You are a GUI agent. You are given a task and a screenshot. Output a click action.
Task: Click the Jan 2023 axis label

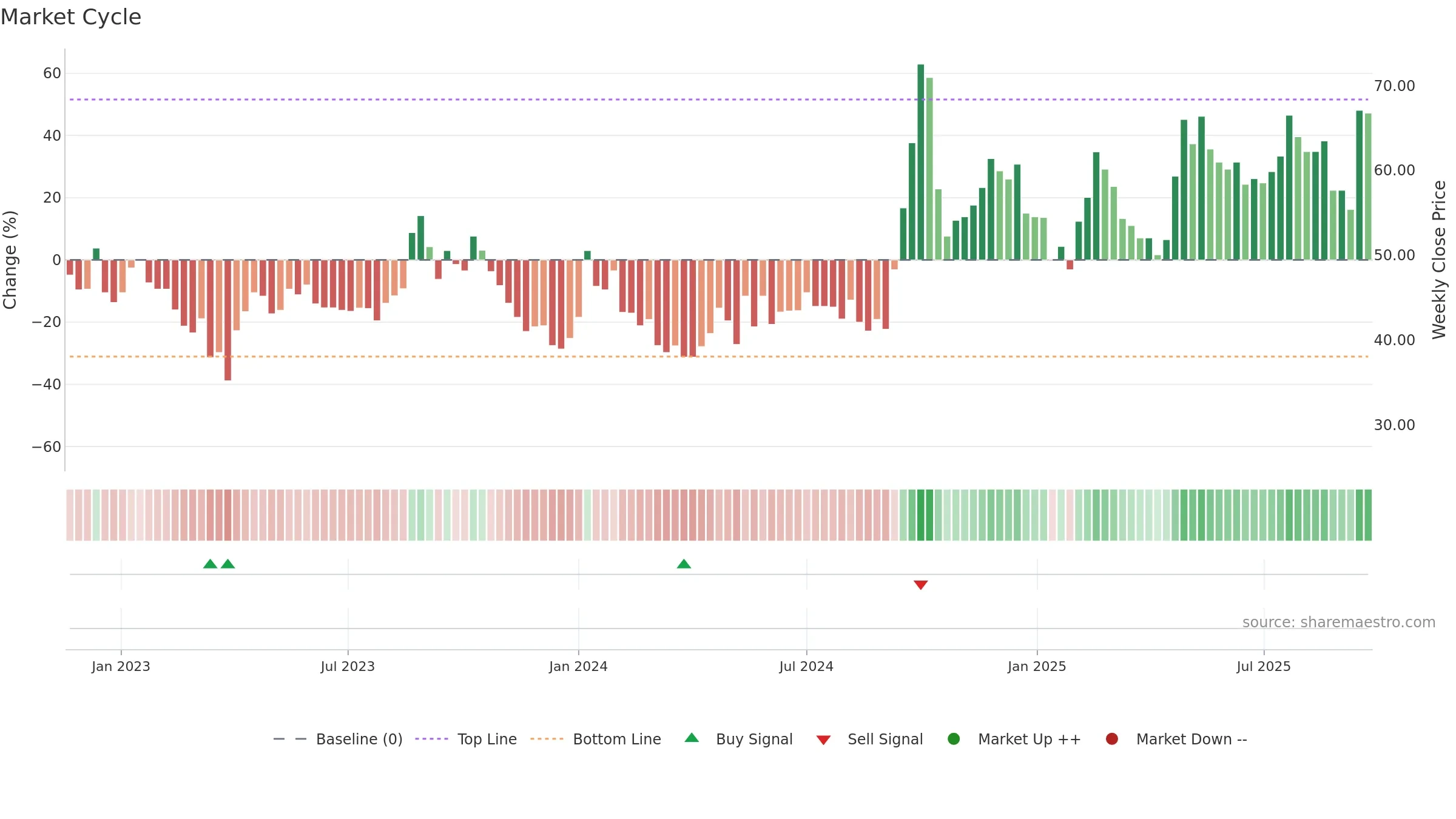click(121, 666)
